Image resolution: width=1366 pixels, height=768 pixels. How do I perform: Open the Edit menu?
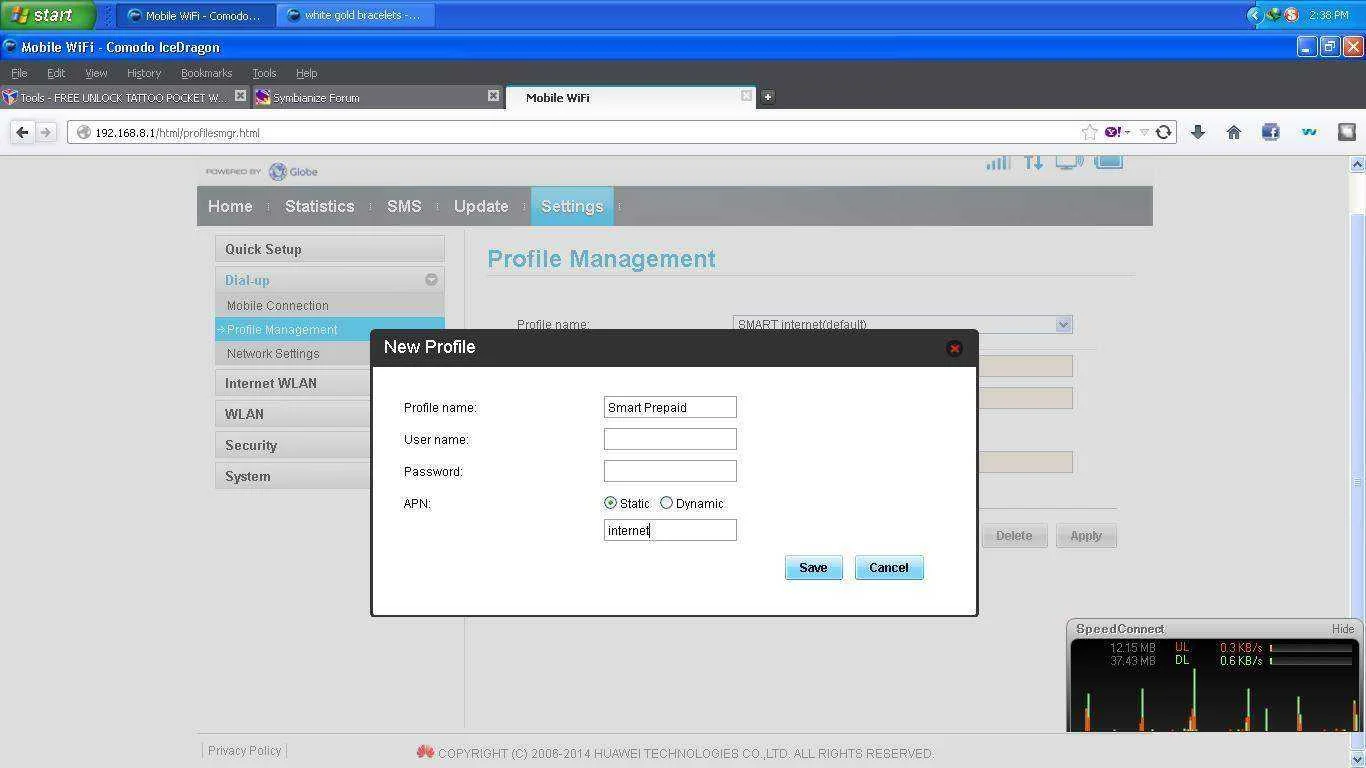click(56, 73)
